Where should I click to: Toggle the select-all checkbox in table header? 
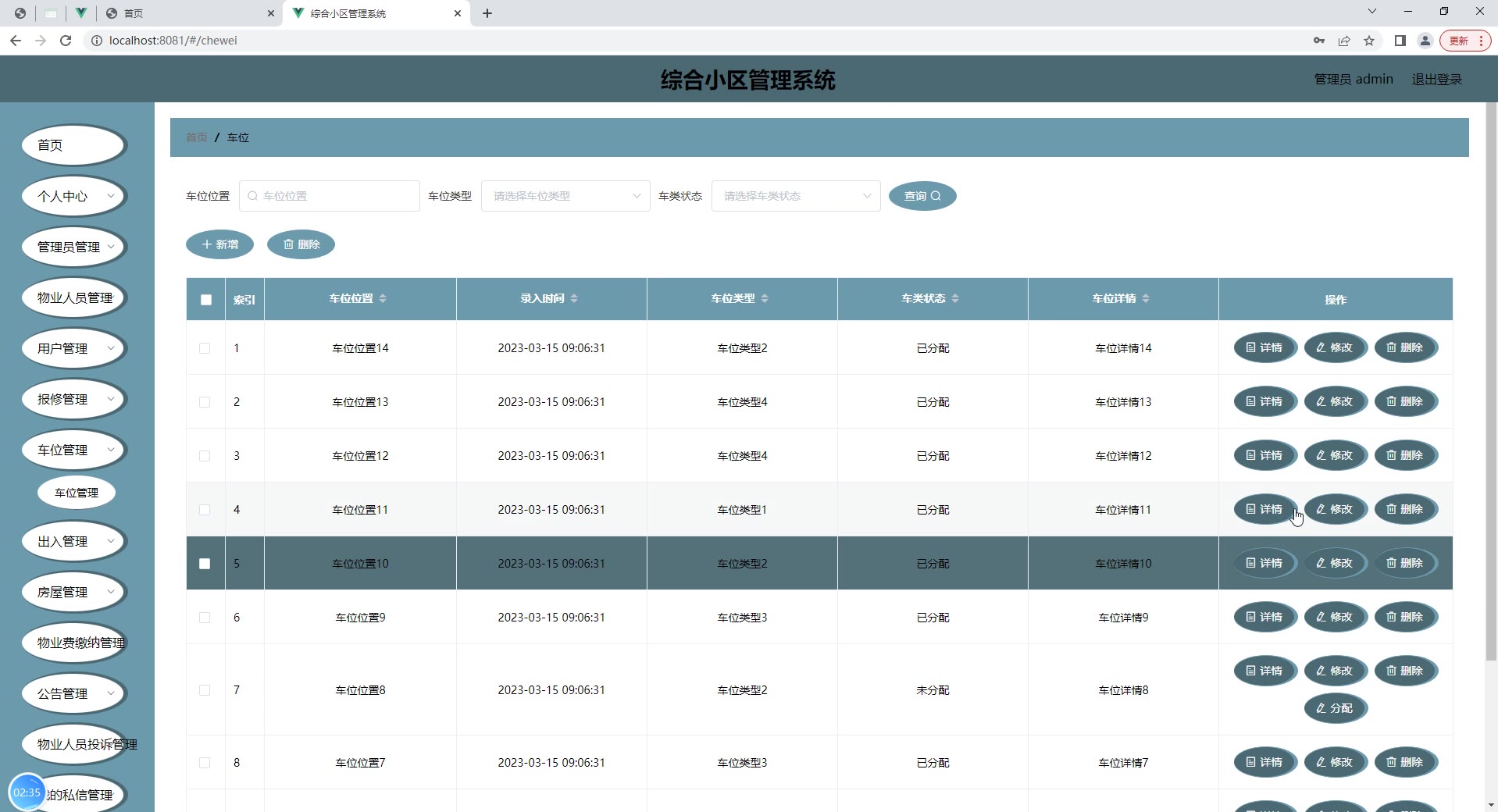pyautogui.click(x=206, y=300)
